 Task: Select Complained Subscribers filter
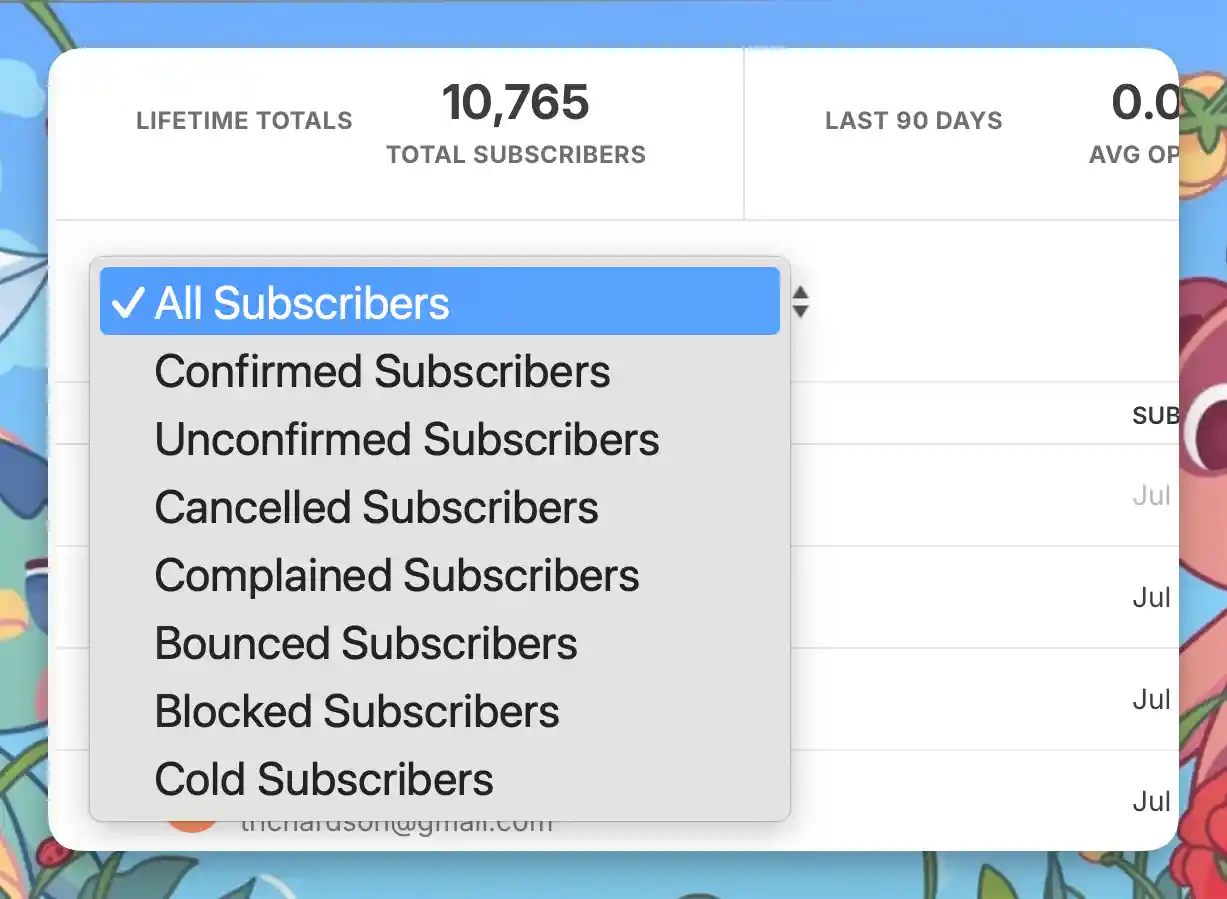pyautogui.click(x=397, y=576)
